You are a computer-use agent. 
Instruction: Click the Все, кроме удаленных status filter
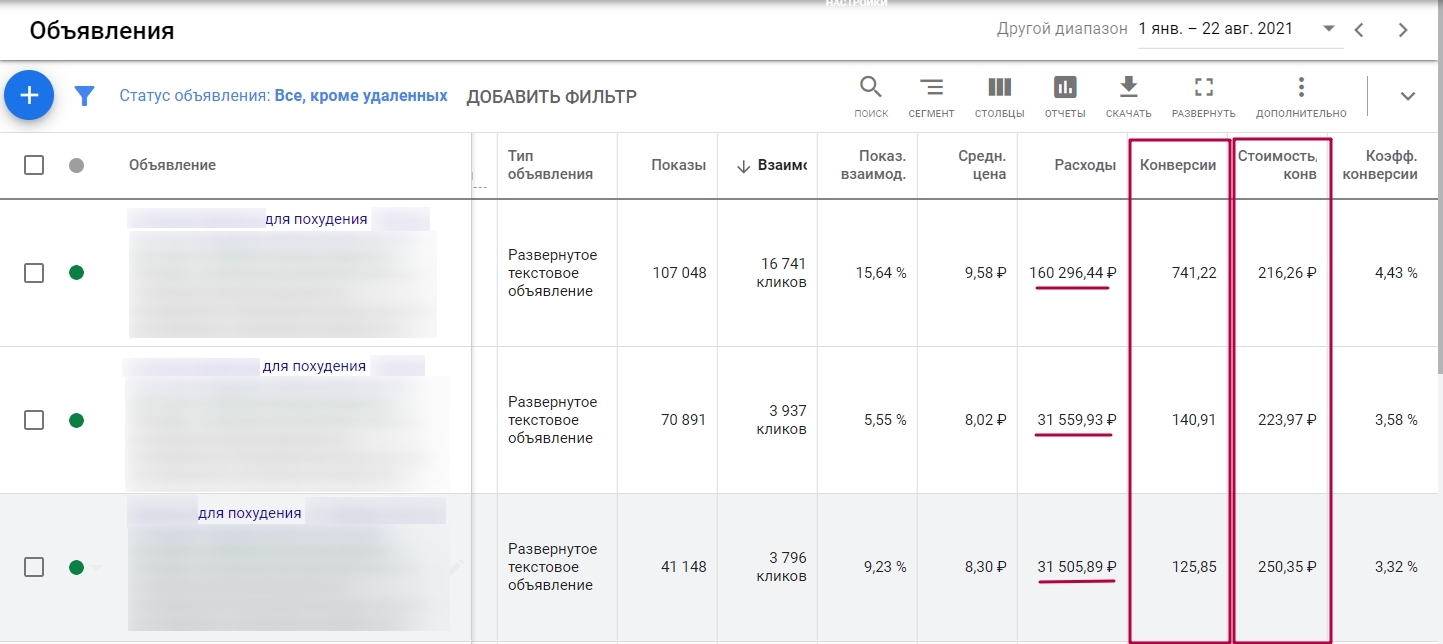pyautogui.click(x=360, y=96)
